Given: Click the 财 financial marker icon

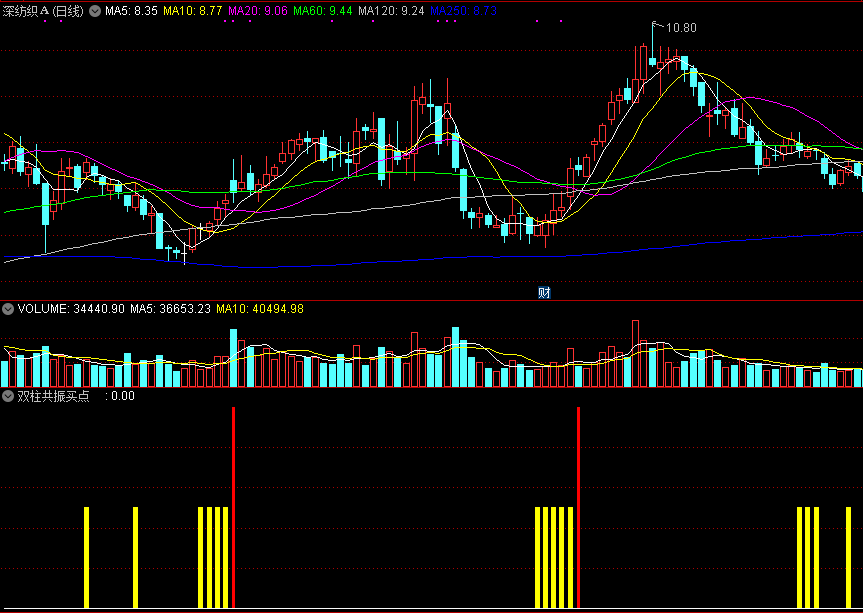Looking at the screenshot, I should [544, 293].
